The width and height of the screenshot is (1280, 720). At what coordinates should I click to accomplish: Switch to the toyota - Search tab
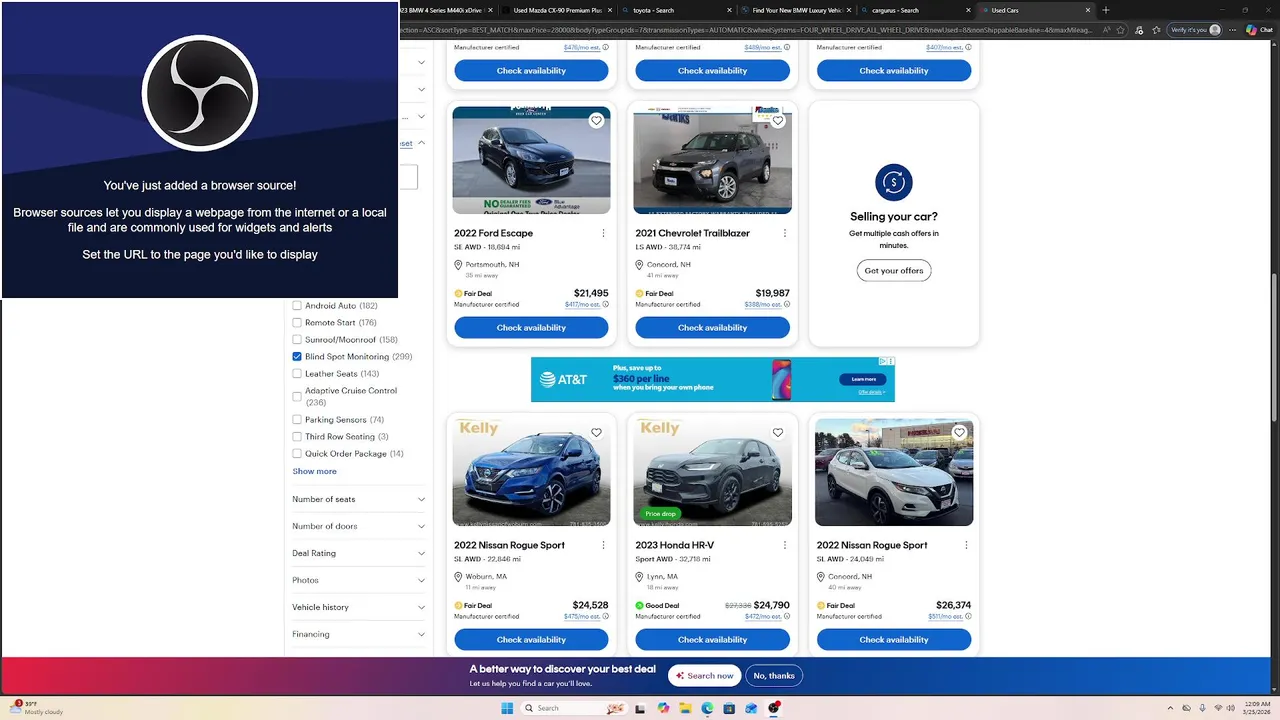click(677, 10)
